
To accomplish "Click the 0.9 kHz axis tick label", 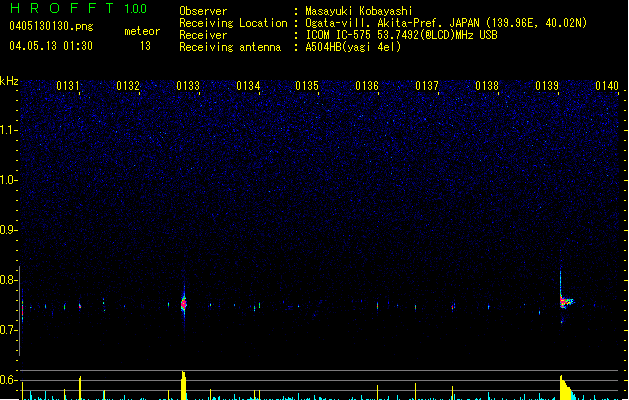I will pyautogui.click(x=8, y=230).
